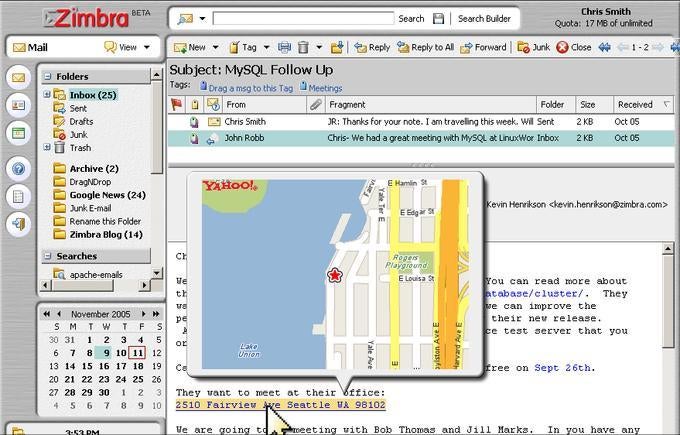680x435 pixels.
Task: Select the Google News folder
Action: point(106,195)
